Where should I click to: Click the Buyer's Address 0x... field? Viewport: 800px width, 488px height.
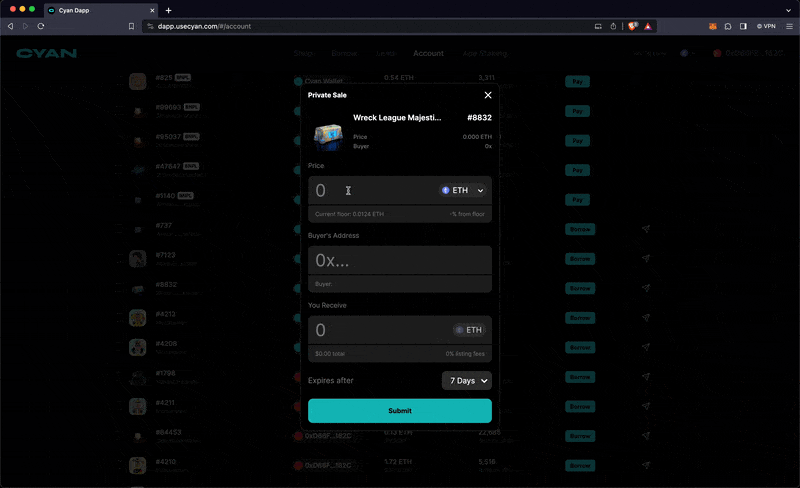tap(399, 260)
